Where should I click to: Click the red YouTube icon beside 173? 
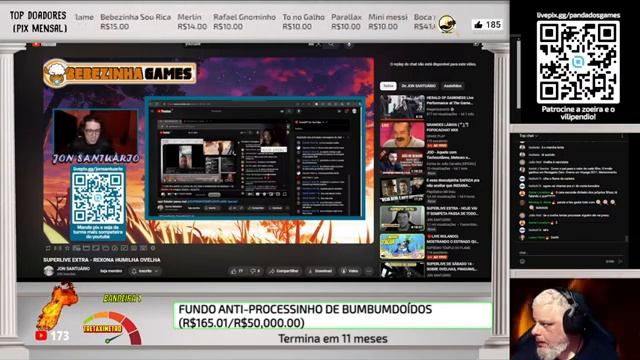coord(41,336)
